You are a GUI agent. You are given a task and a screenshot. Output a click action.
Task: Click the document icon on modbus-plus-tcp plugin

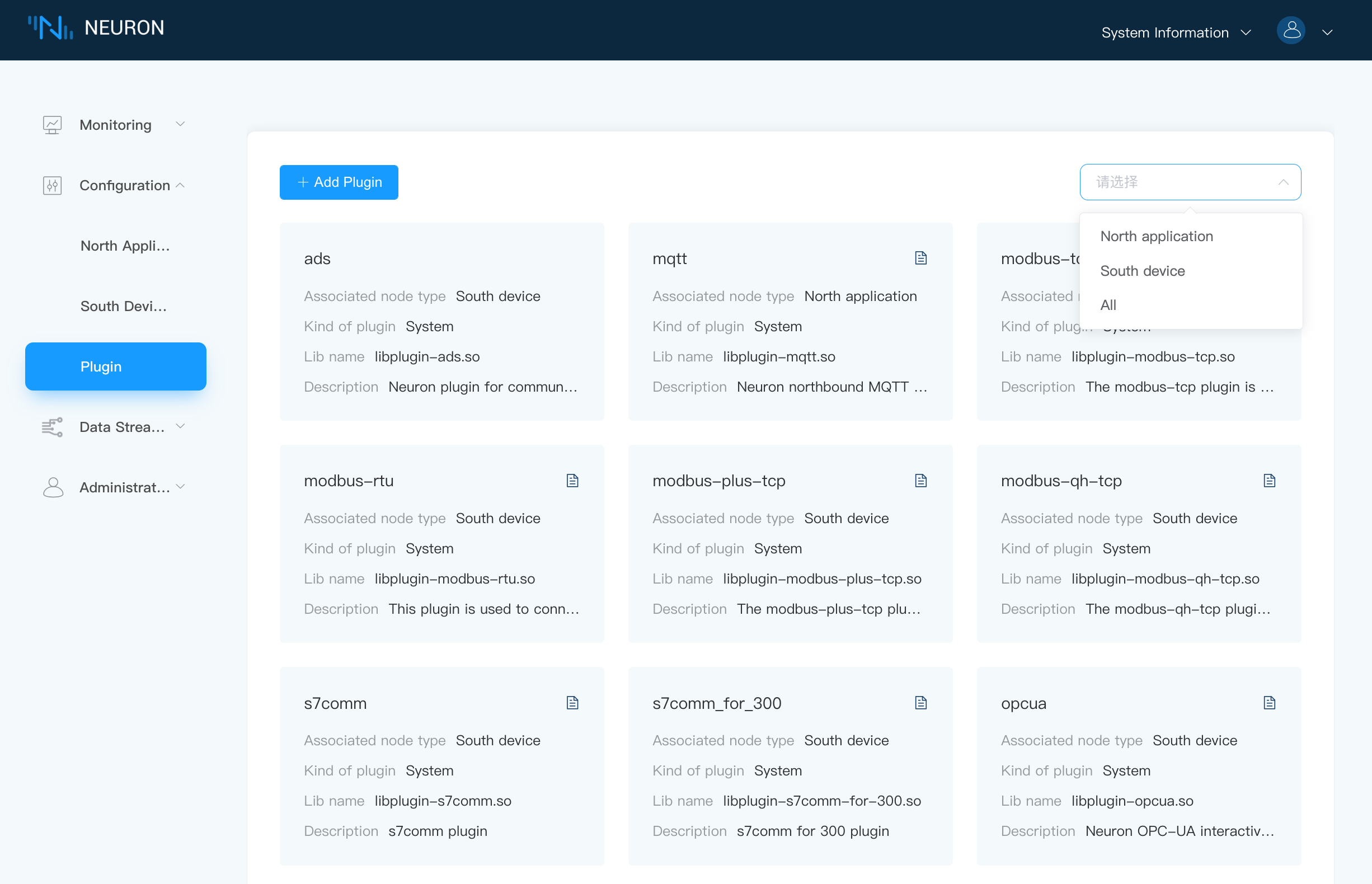(922, 480)
